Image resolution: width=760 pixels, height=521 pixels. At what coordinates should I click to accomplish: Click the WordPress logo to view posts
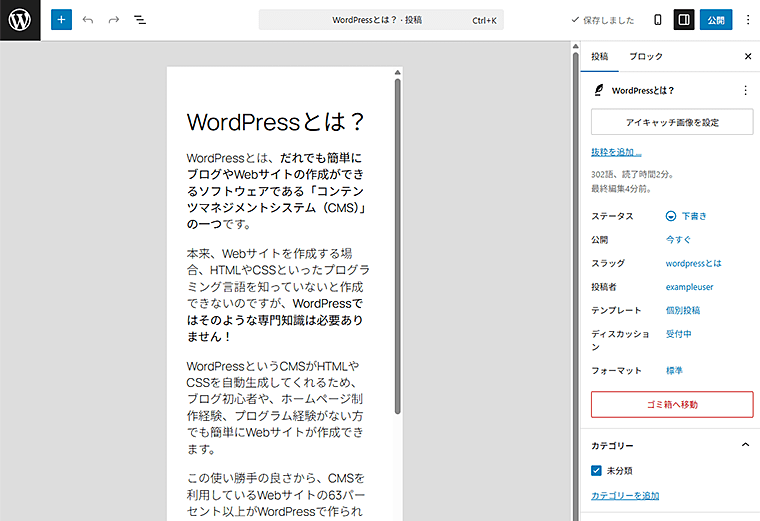pos(20,20)
